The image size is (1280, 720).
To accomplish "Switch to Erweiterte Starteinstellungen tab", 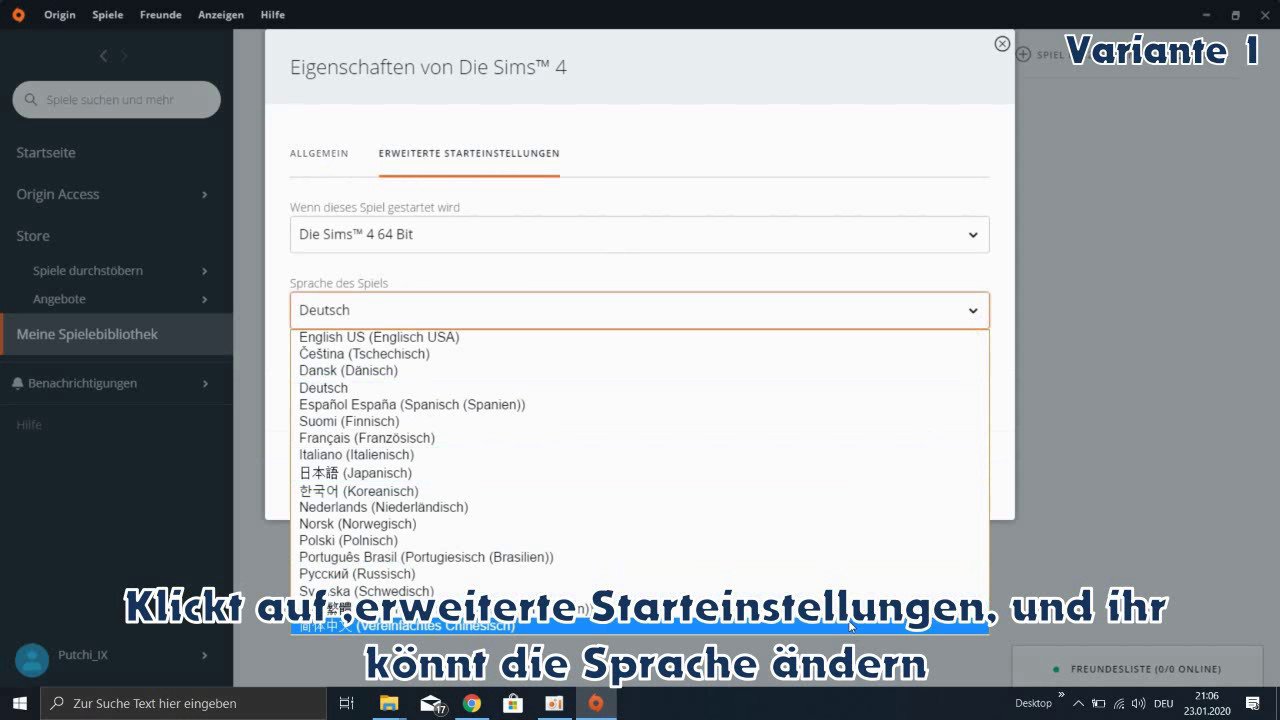I will 469,154.
